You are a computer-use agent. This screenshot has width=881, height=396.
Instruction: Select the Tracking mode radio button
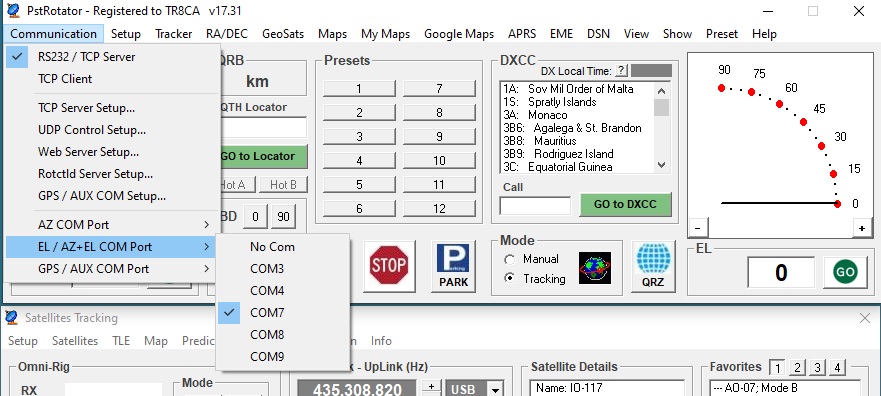coord(510,279)
